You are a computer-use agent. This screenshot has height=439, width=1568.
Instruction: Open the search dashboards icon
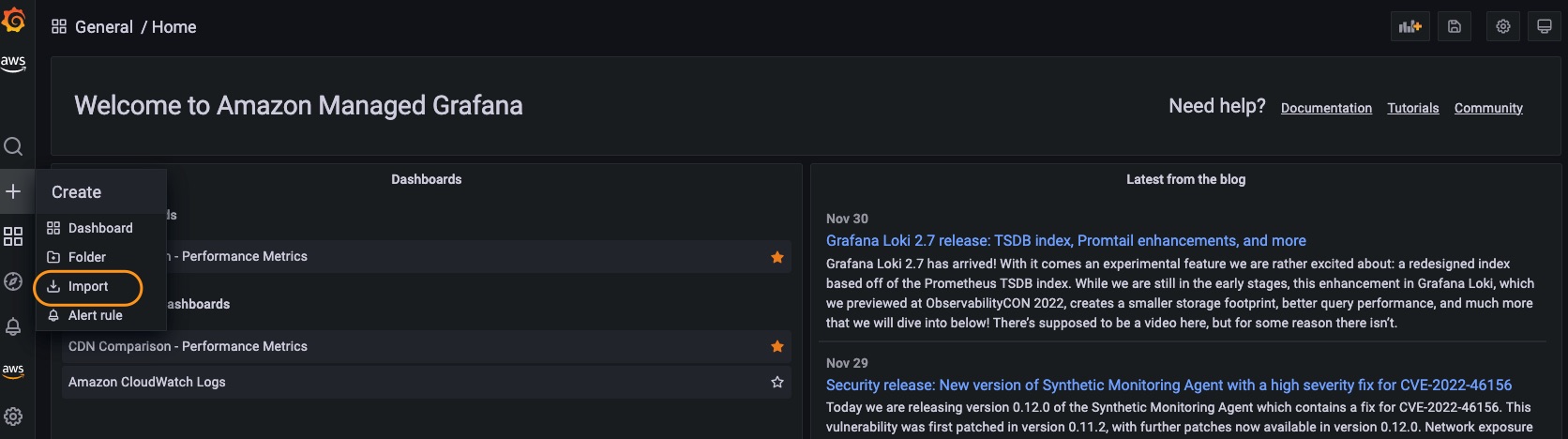click(13, 146)
